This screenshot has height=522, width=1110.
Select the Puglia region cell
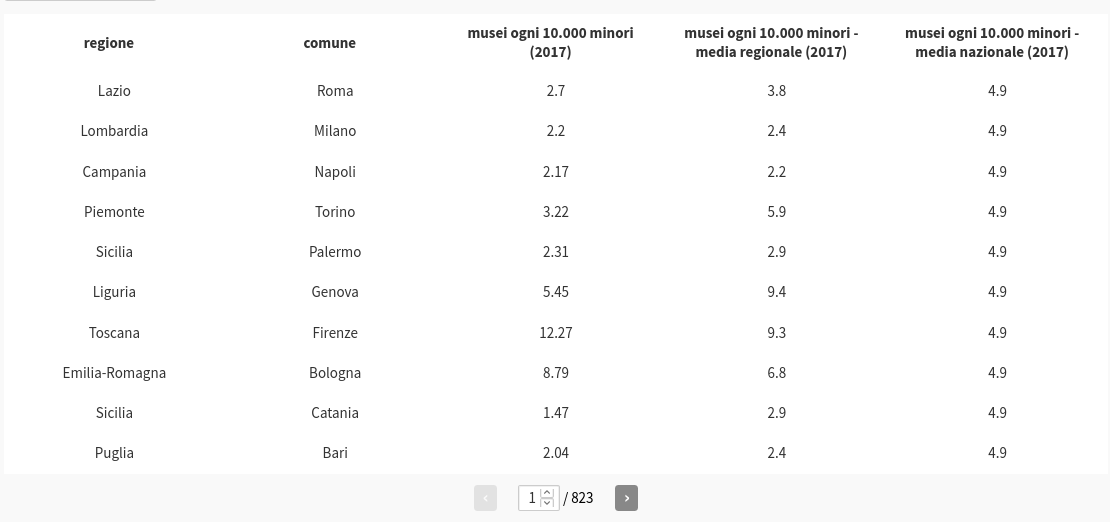click(114, 453)
